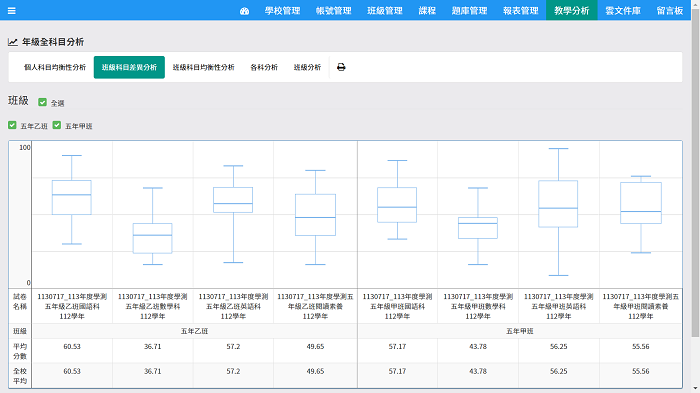Select exam name 五年級甲班閱讀素養 cell

pyautogui.click(x=641, y=306)
